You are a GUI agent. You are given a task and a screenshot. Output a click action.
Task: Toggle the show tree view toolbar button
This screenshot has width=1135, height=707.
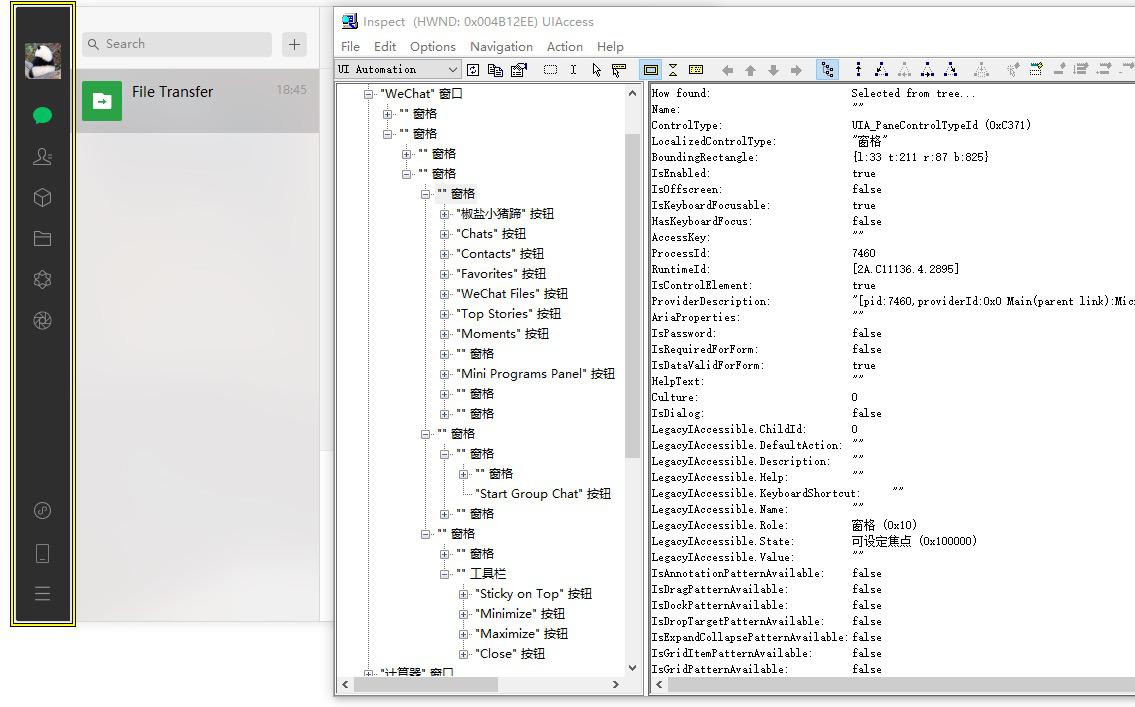click(827, 70)
